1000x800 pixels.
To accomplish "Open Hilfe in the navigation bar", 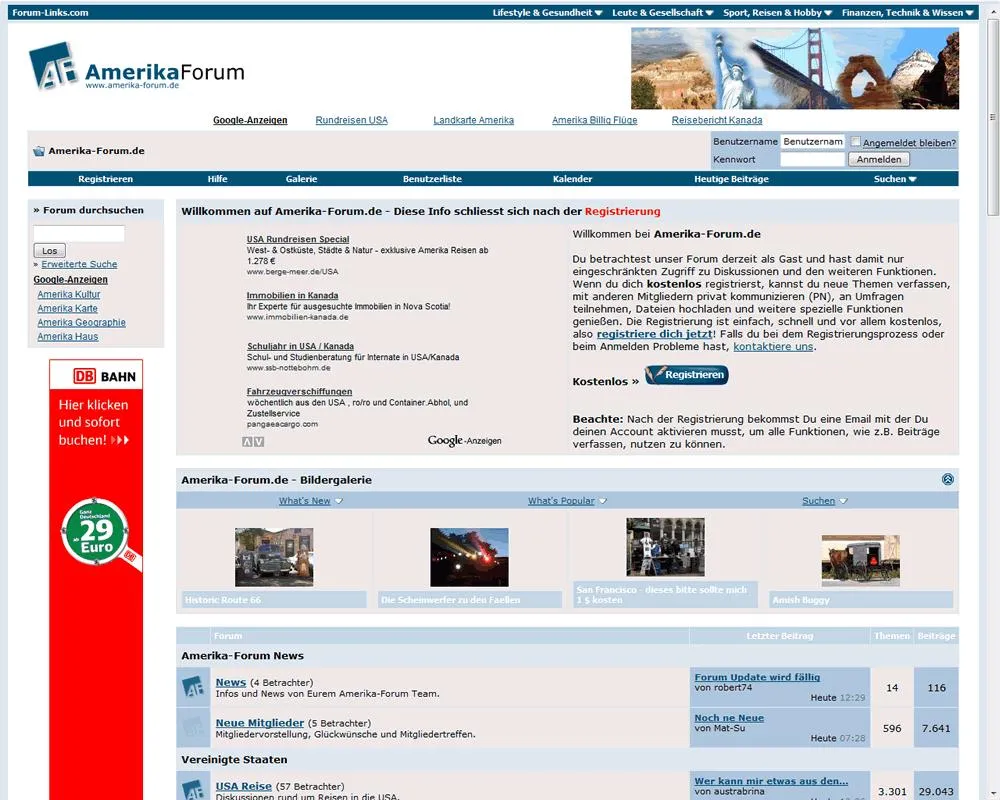I will 217,179.
